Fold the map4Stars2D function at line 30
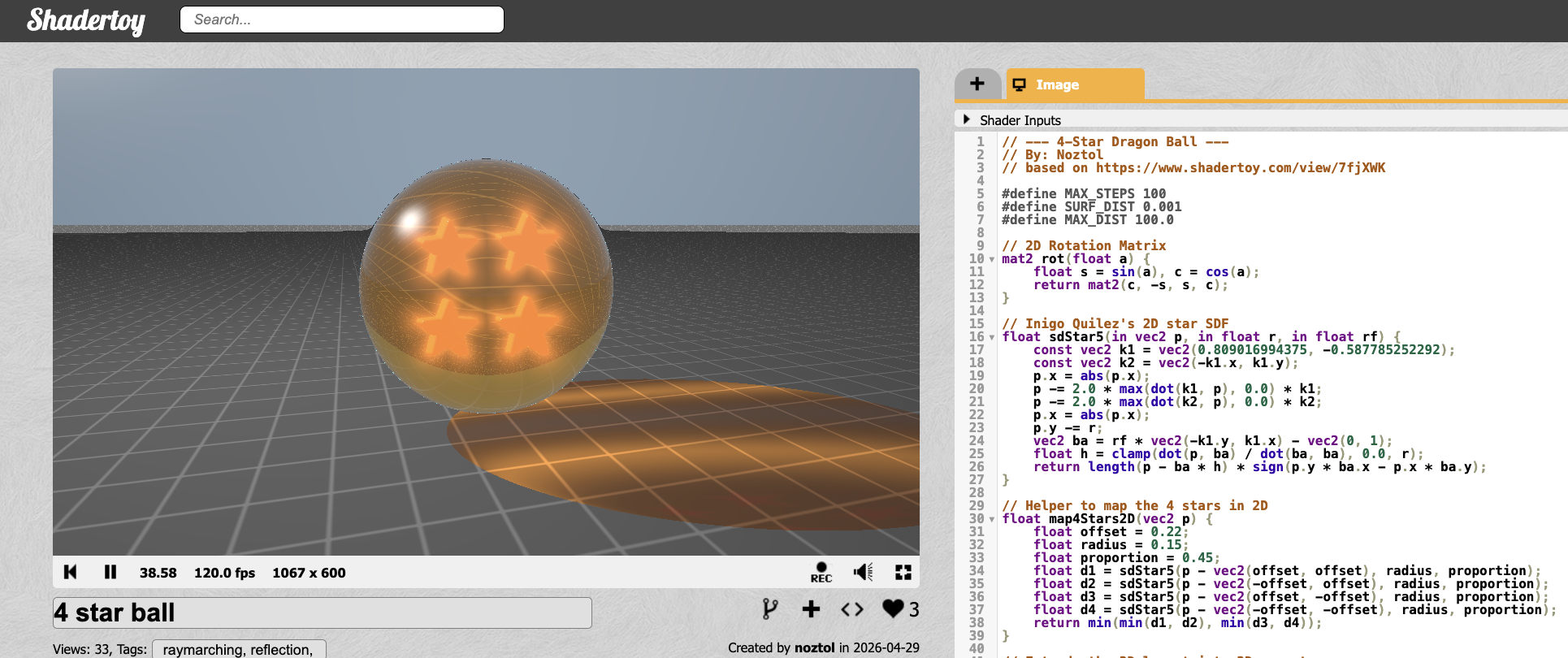This screenshot has width=1568, height=658. pyautogui.click(x=992, y=519)
